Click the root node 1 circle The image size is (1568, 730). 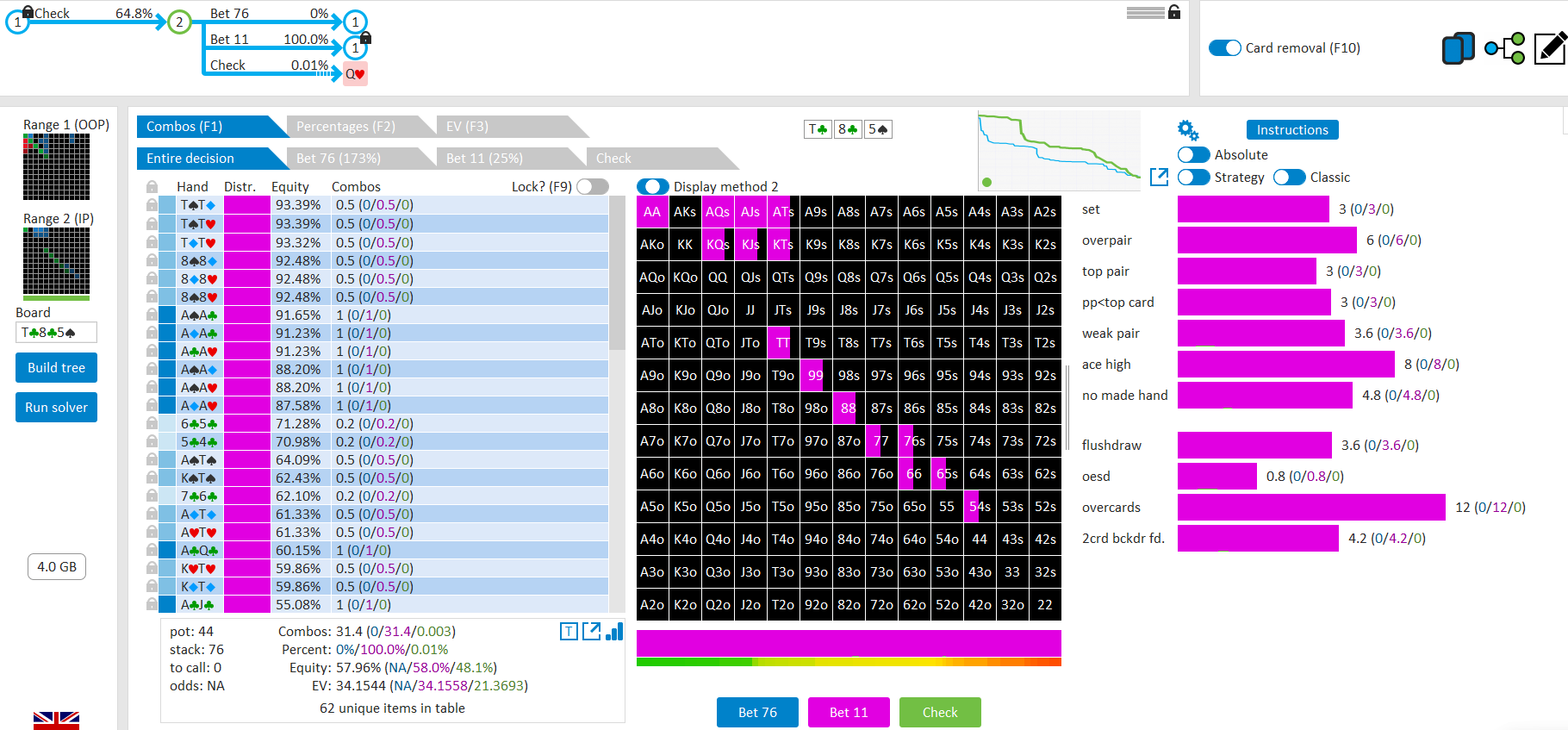[17, 22]
